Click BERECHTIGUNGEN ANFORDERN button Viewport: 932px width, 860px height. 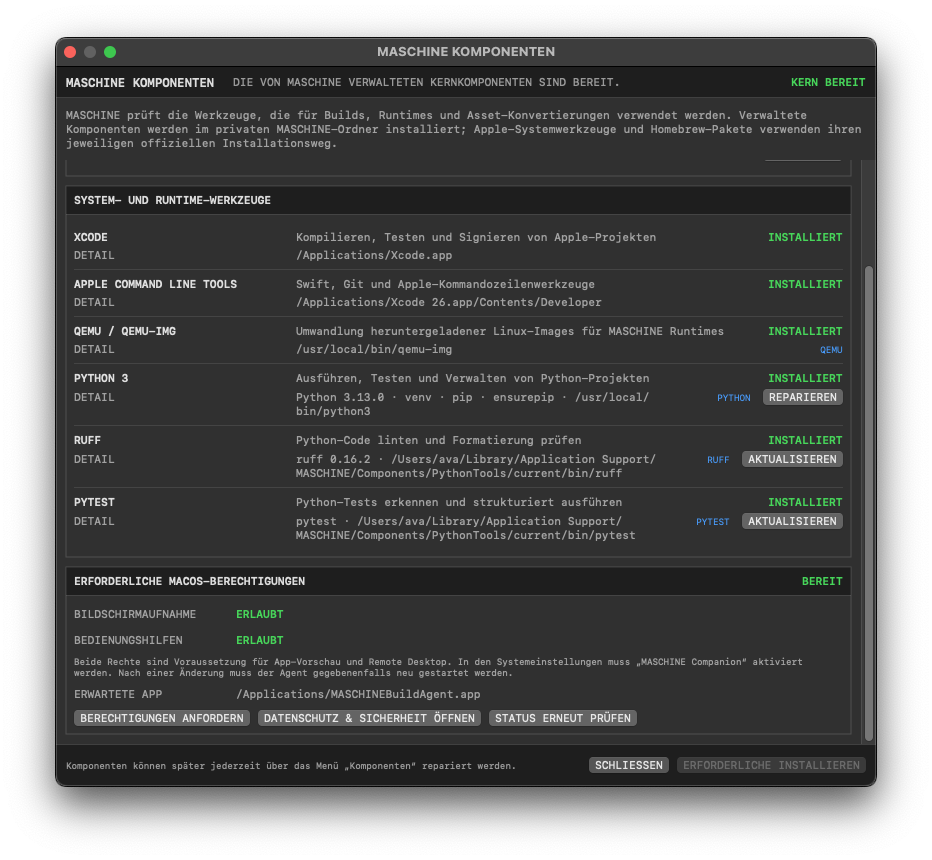pyautogui.click(x=162, y=718)
